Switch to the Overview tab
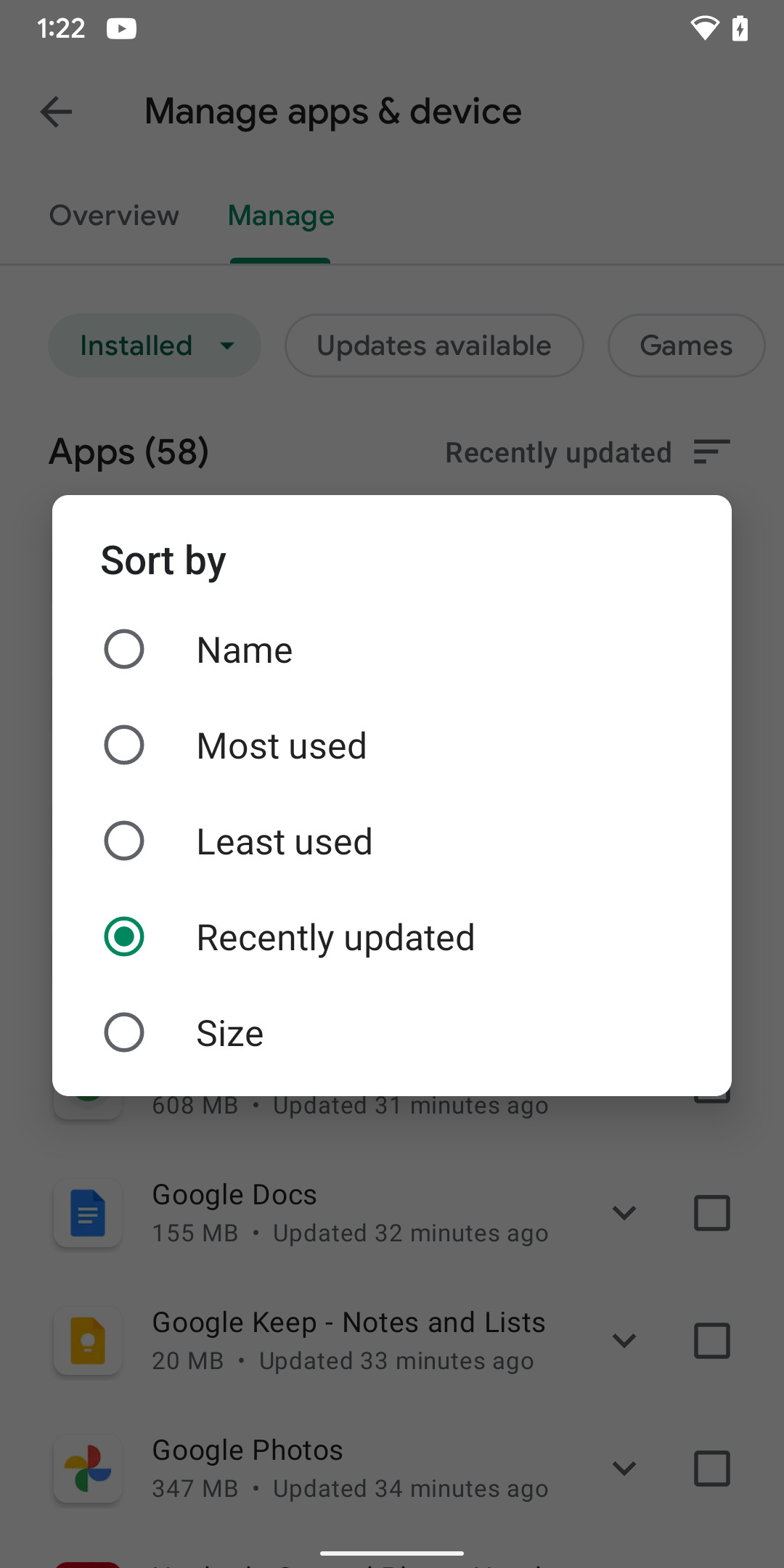This screenshot has width=784, height=1568. (x=113, y=216)
